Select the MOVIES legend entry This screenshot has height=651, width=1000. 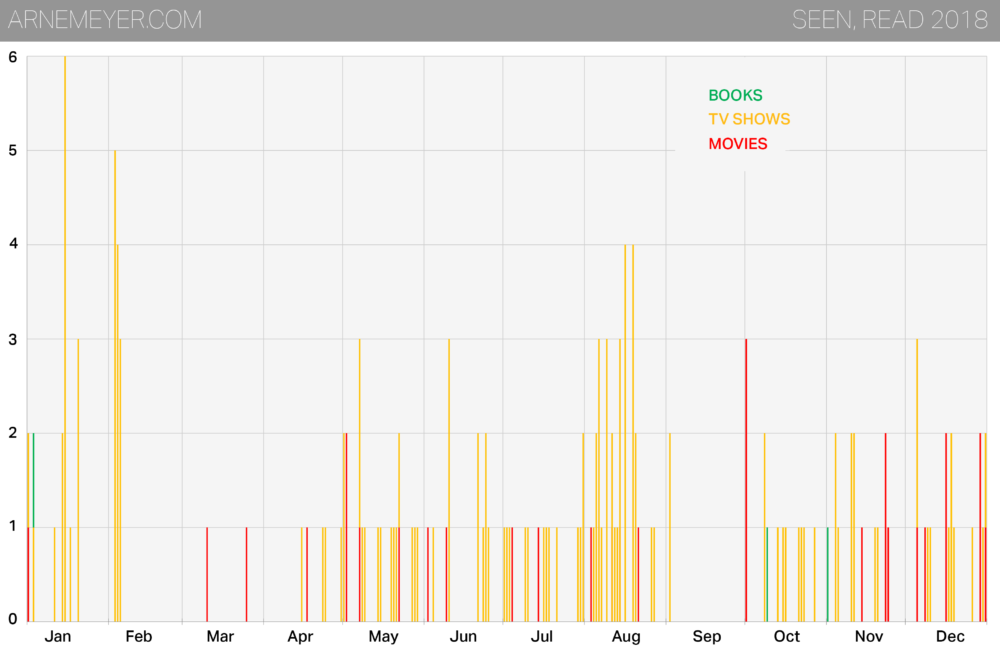point(738,143)
